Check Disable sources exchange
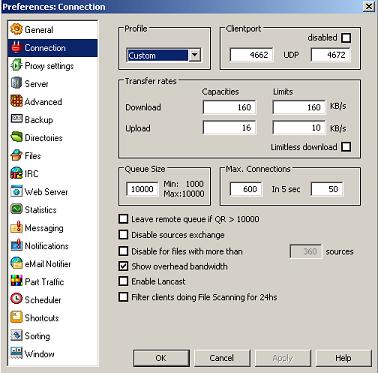Image resolution: width=378 pixels, height=373 pixels. pos(123,235)
